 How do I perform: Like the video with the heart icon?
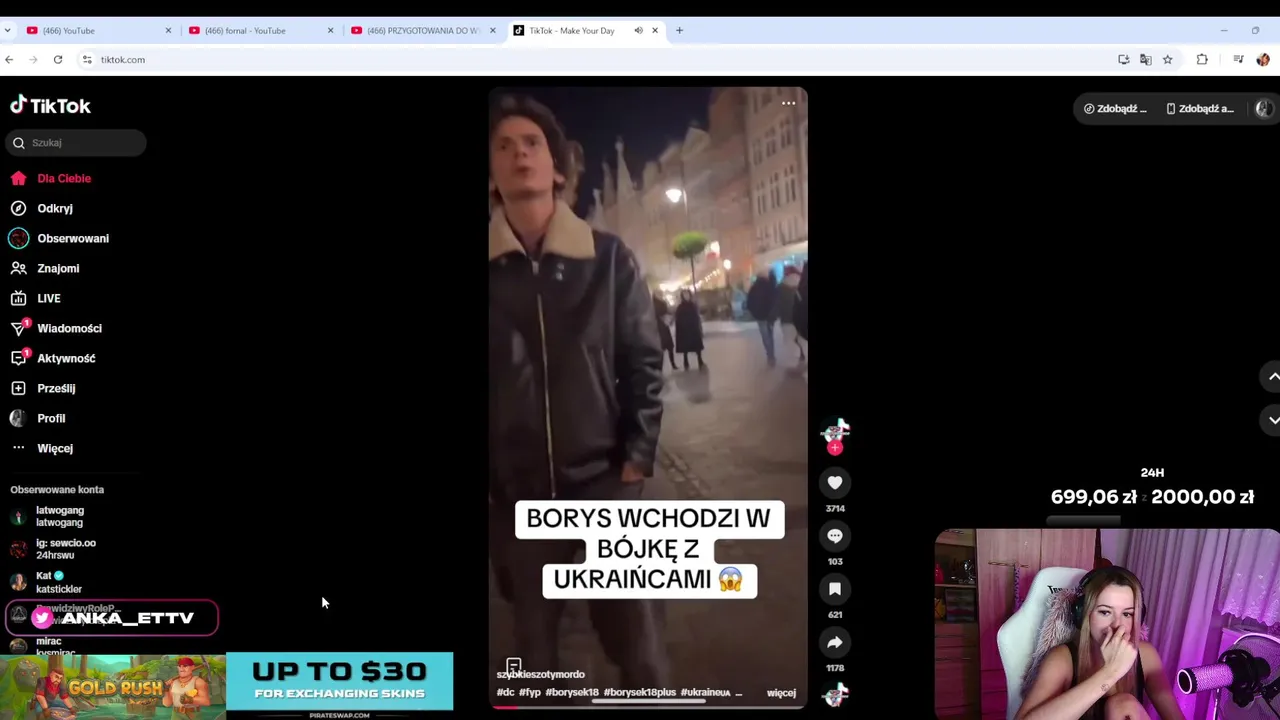point(835,483)
